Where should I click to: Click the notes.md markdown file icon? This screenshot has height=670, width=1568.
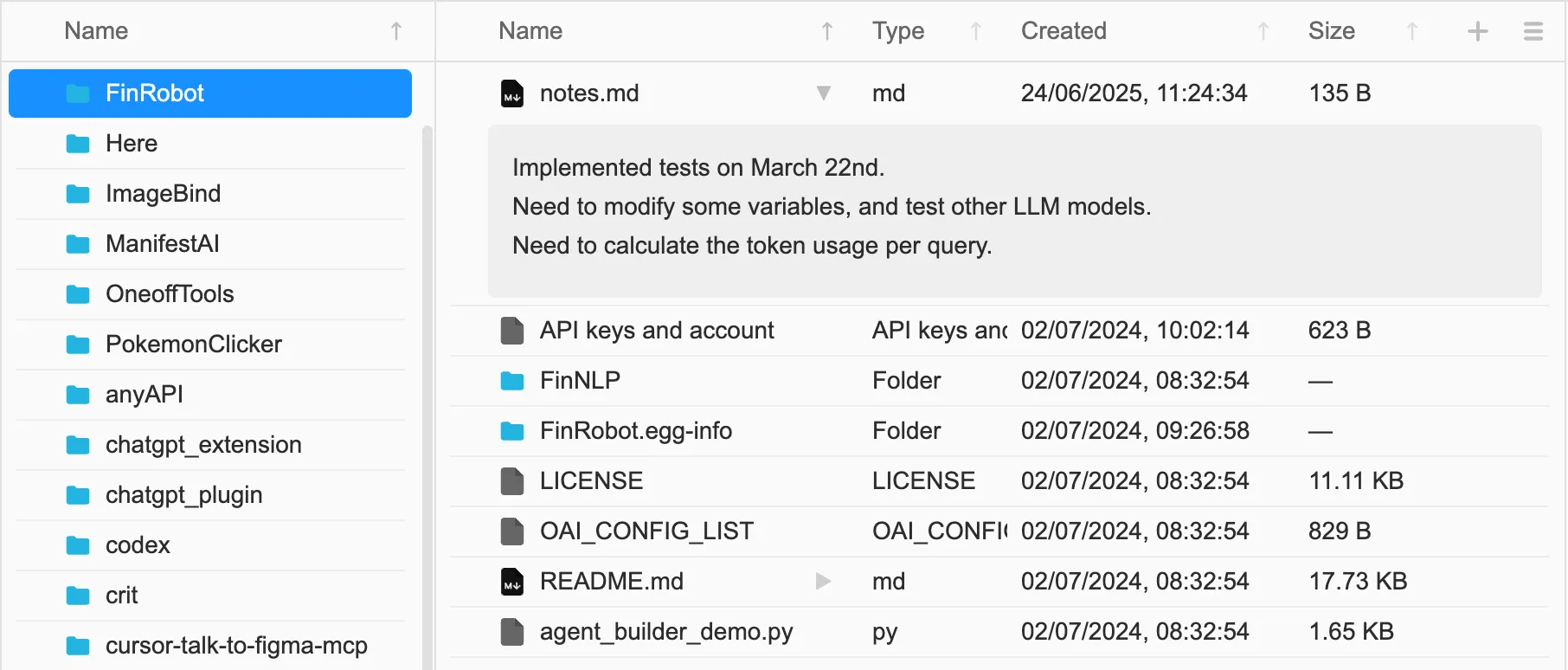pyautogui.click(x=512, y=93)
